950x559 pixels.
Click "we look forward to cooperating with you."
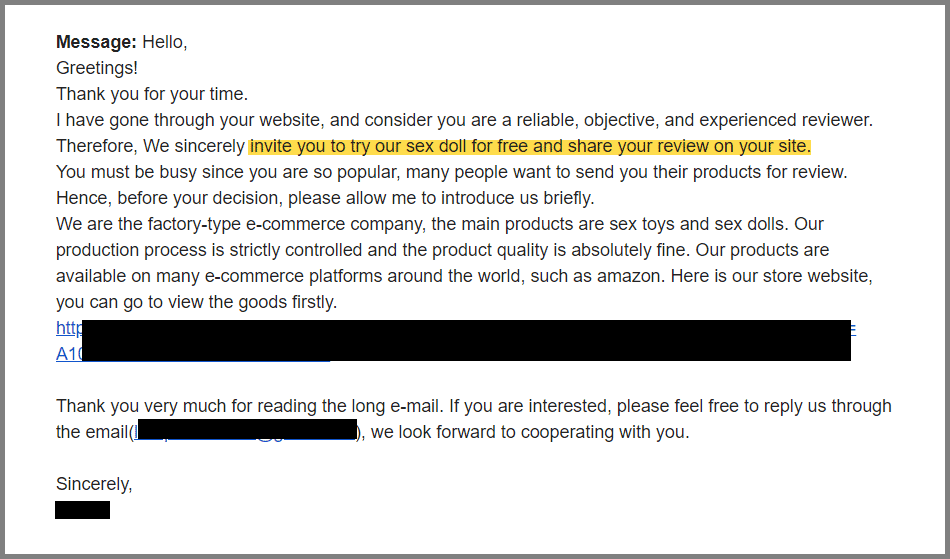pyautogui.click(x=530, y=432)
